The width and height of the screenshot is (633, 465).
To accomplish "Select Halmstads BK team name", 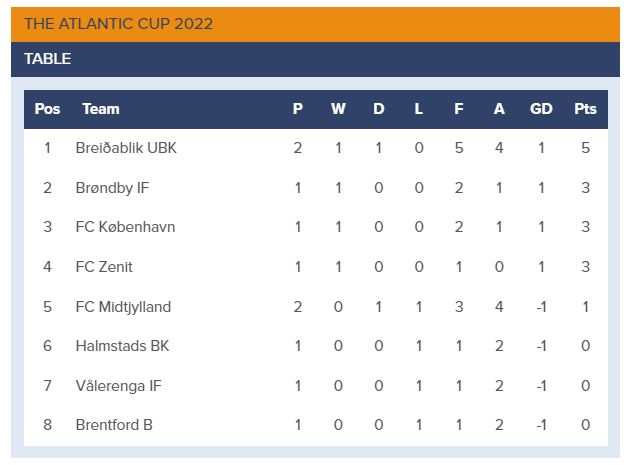I will 122,346.
